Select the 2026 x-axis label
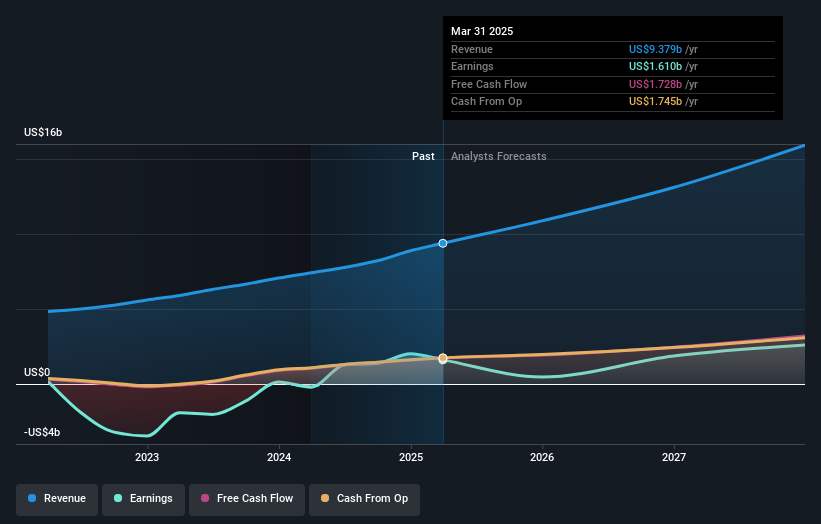The height and width of the screenshot is (524, 821). coord(542,457)
